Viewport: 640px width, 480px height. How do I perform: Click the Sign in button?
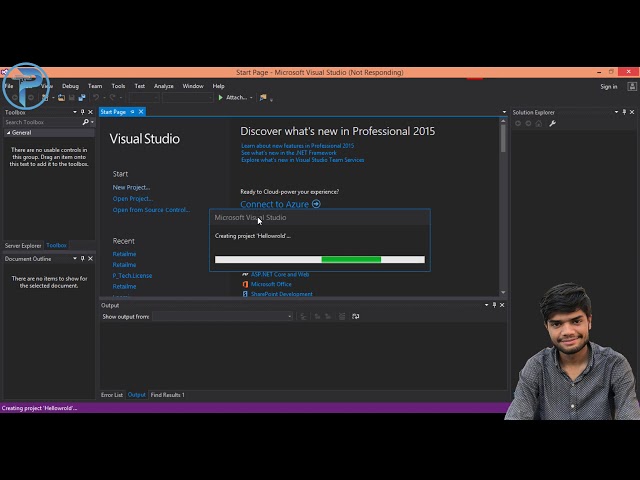click(609, 87)
